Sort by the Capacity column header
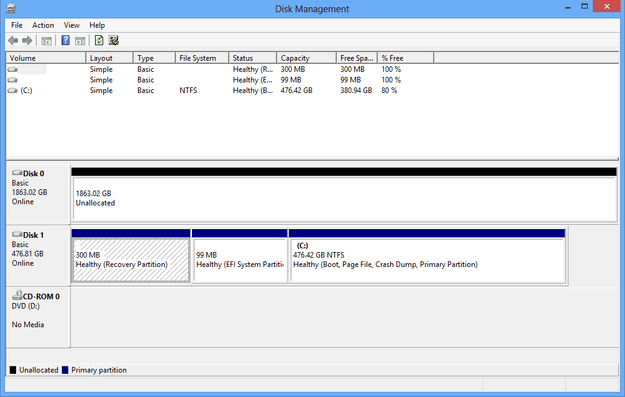 tap(306, 58)
